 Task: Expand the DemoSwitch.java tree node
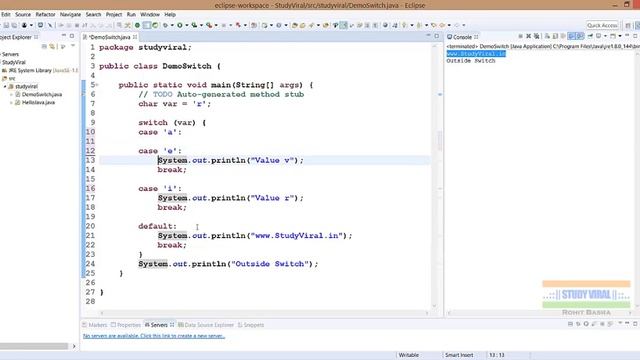tap(11, 94)
